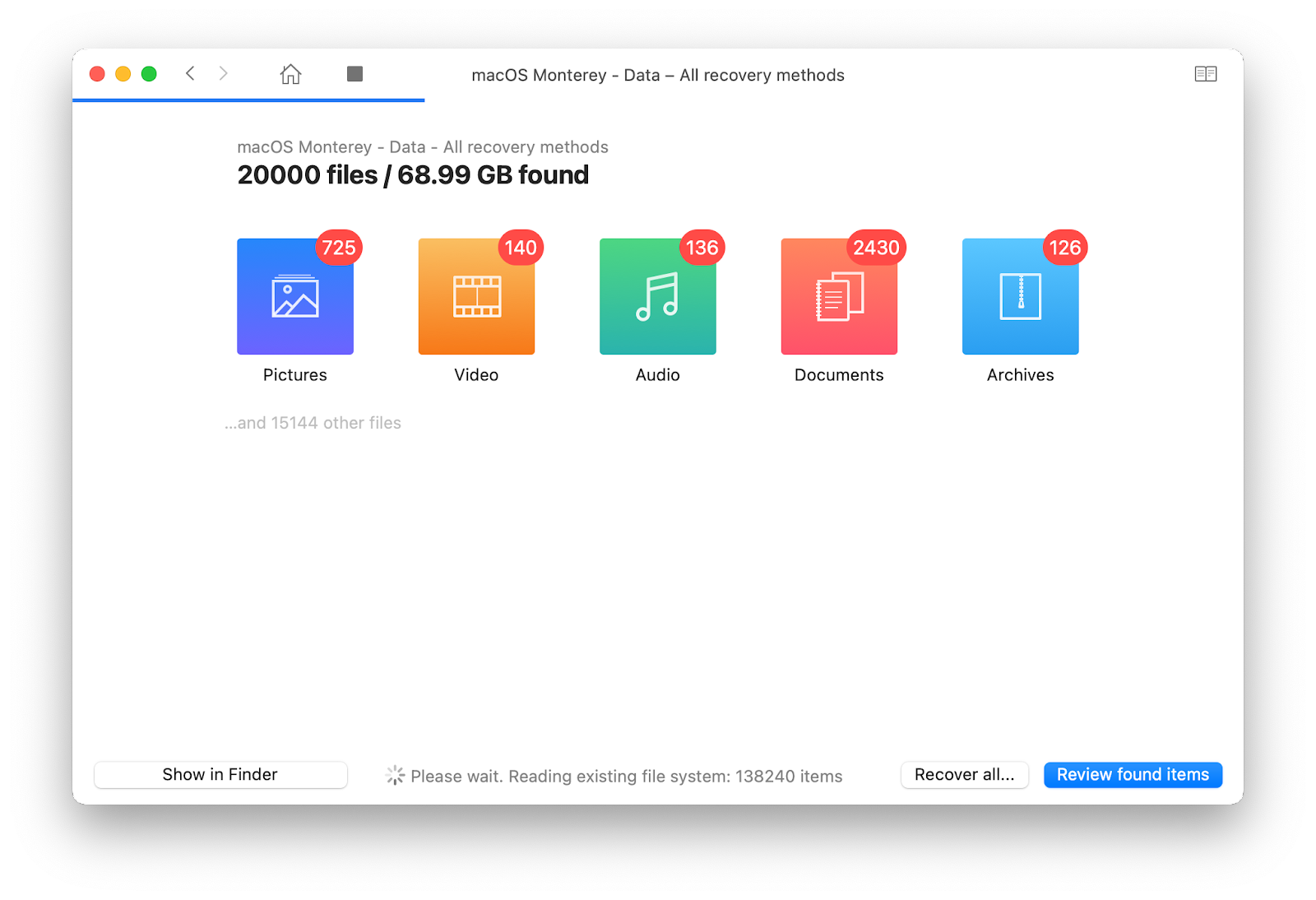Minimize the window with the yellow button
The image size is (1316, 900).
pyautogui.click(x=123, y=74)
